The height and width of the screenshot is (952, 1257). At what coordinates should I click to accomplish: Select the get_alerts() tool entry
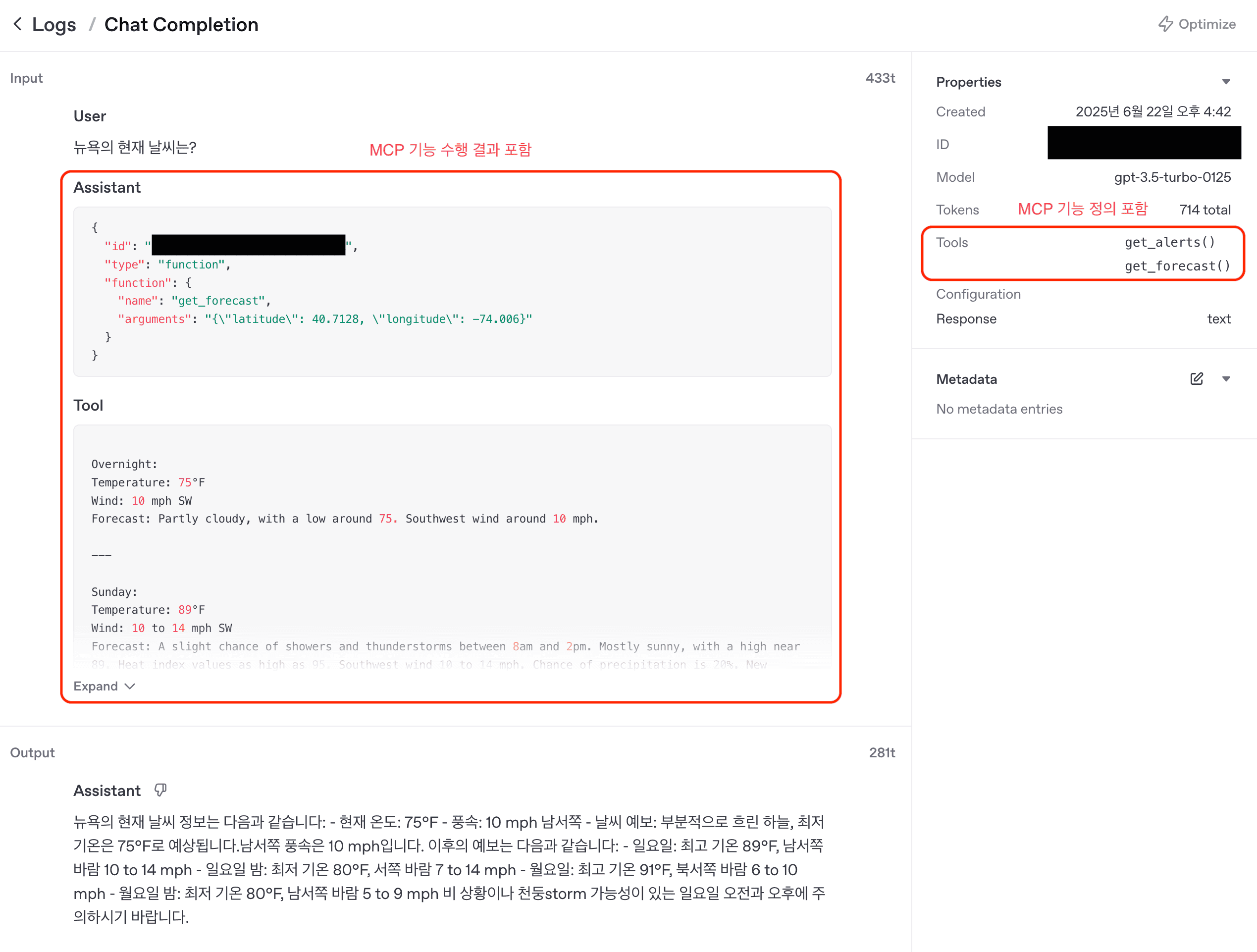1170,242
